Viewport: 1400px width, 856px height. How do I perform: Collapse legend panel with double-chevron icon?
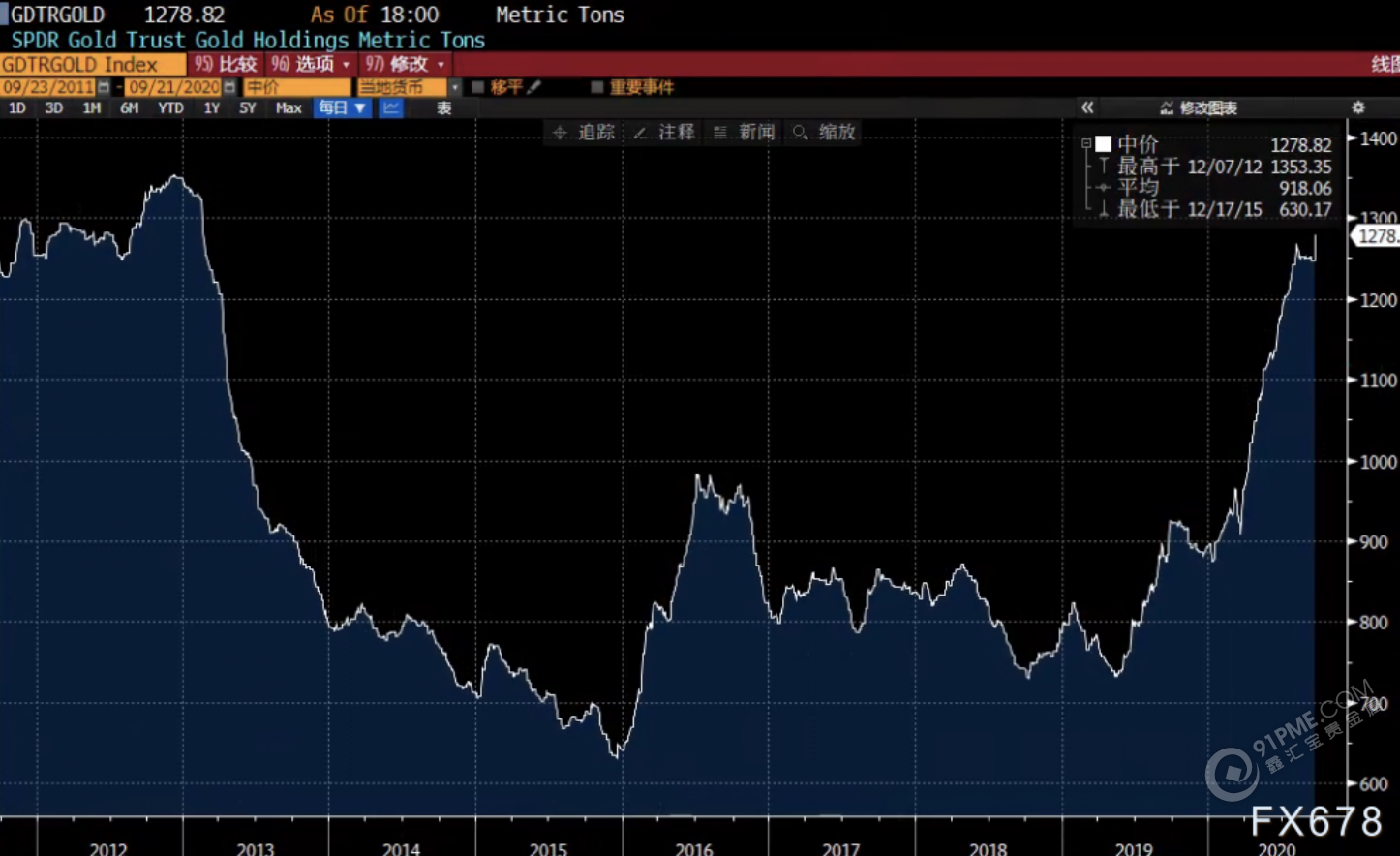click(1087, 107)
